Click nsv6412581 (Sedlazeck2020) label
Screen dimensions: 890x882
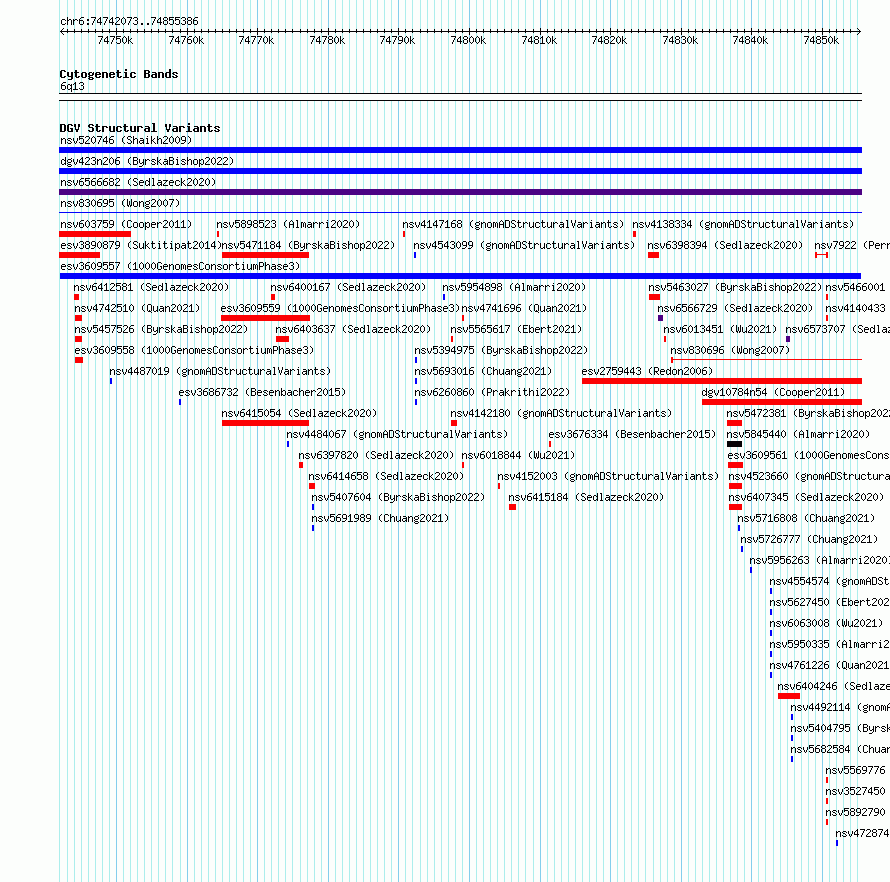(x=151, y=287)
